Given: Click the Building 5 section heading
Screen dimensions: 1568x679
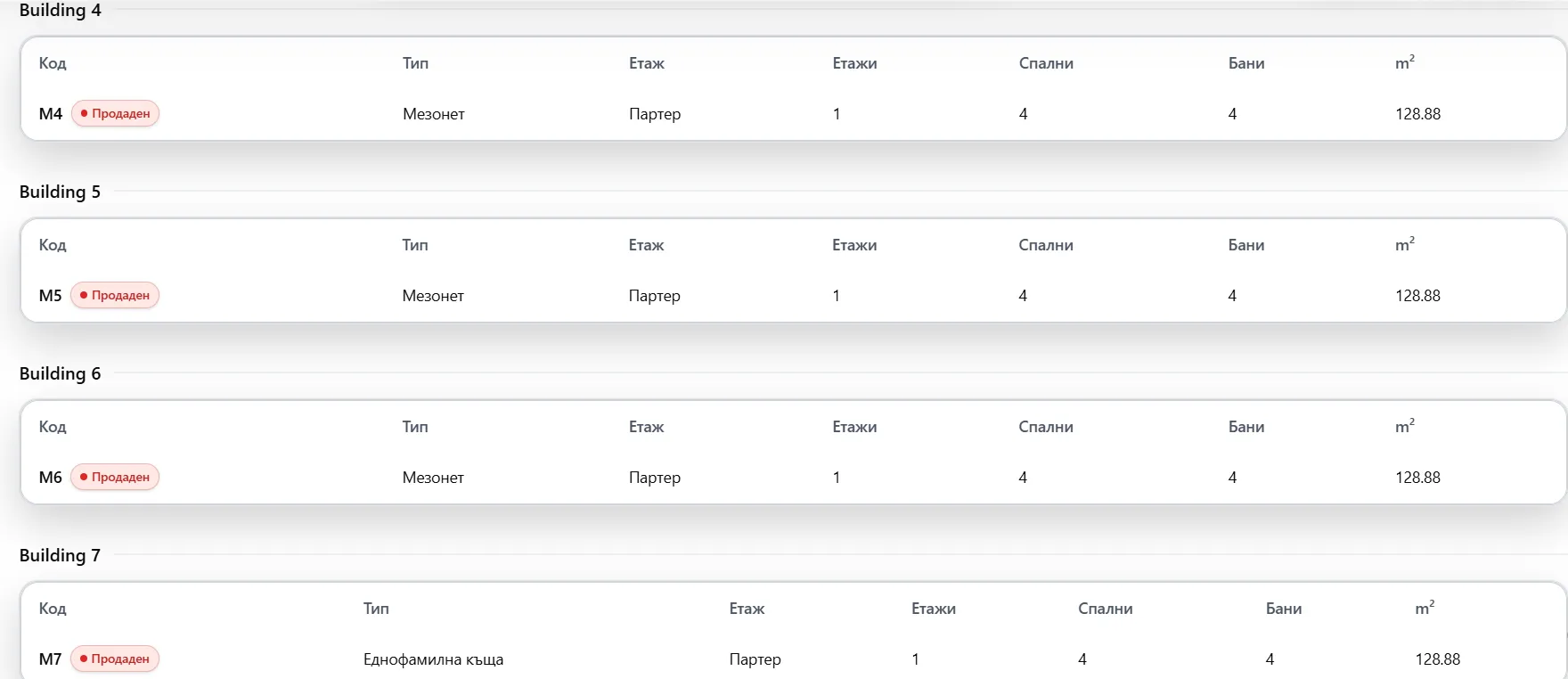Looking at the screenshot, I should 61,192.
